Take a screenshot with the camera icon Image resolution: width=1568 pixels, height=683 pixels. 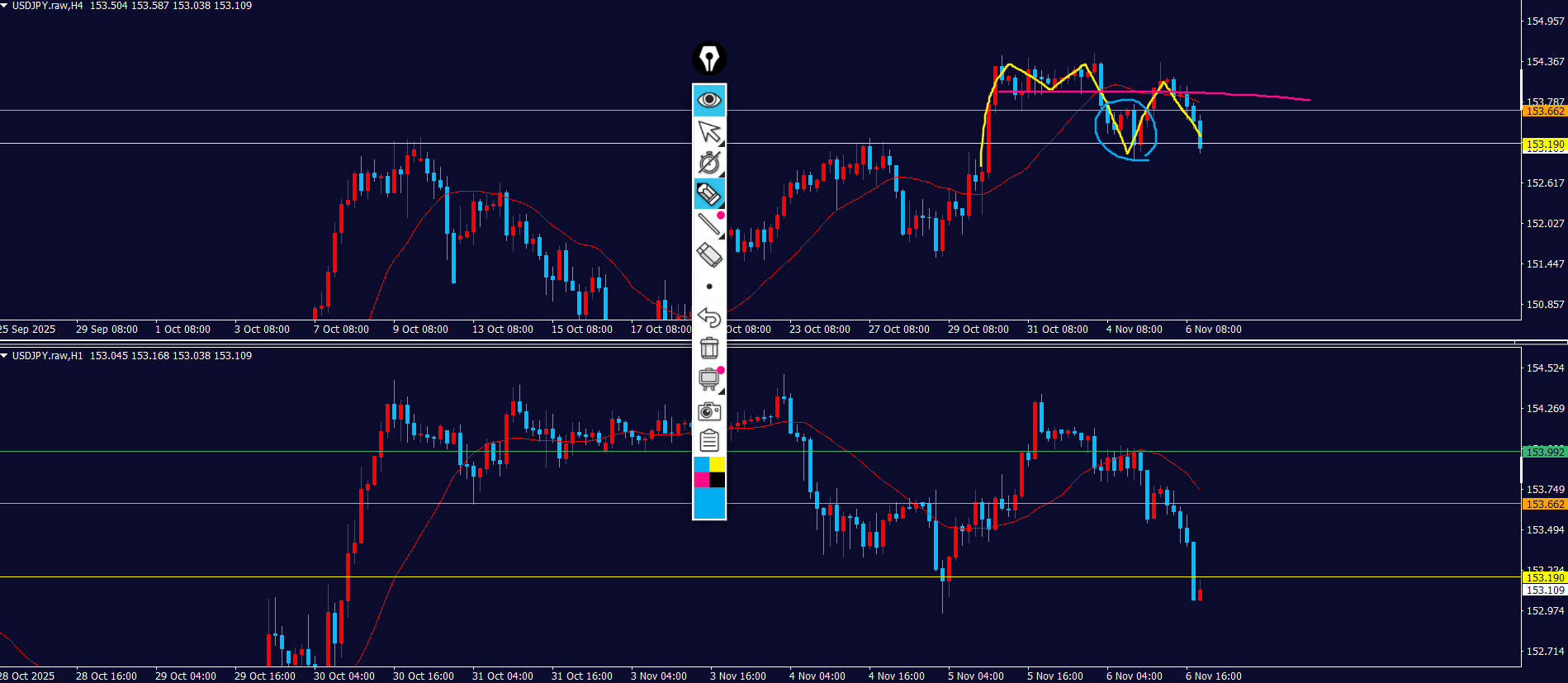pyautogui.click(x=709, y=410)
